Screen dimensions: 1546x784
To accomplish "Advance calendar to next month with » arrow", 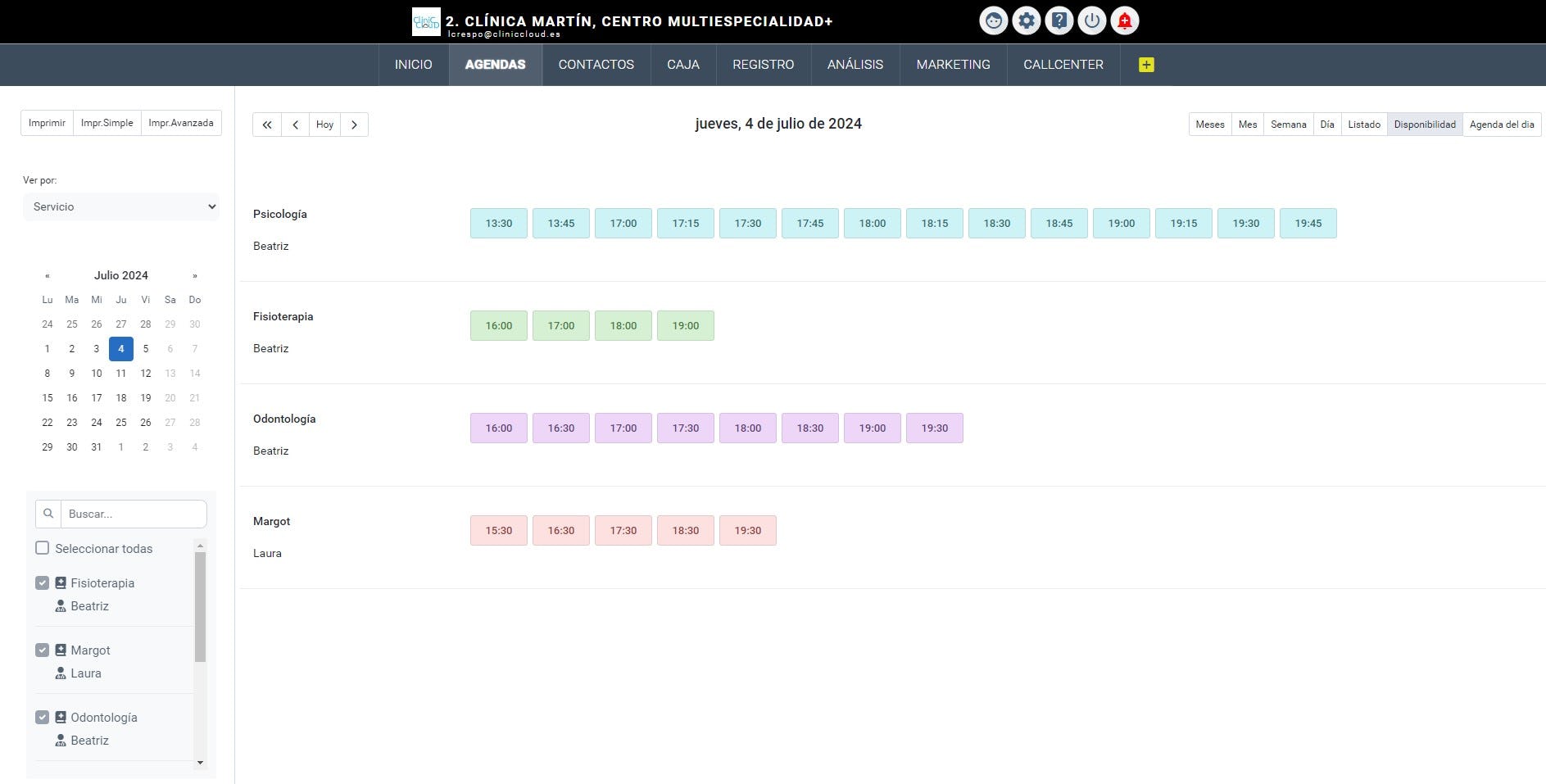I will point(195,275).
